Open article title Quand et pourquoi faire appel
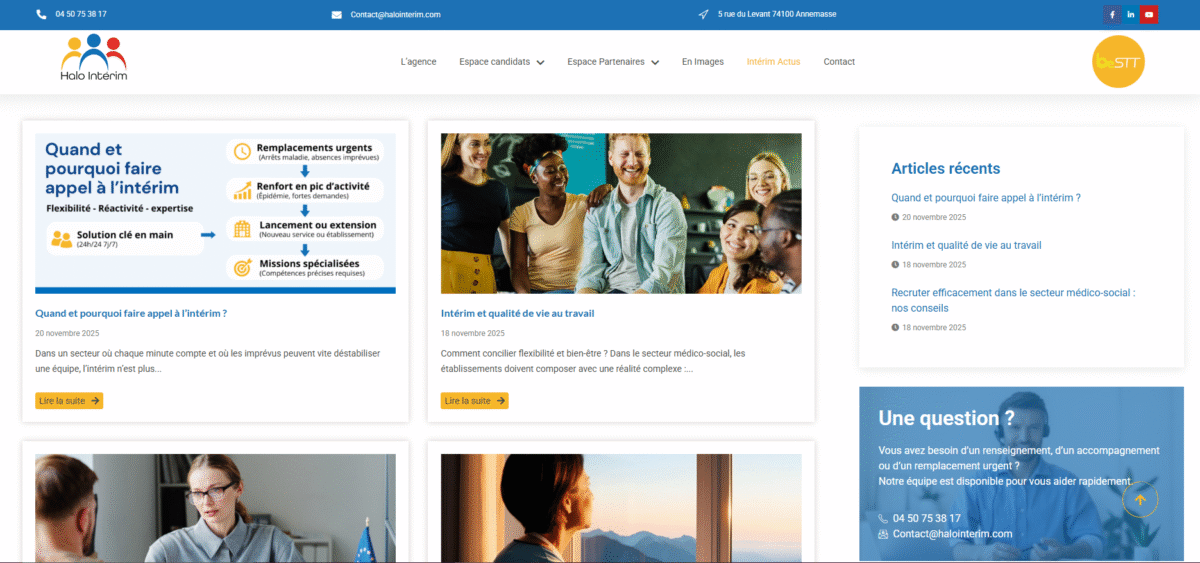The height and width of the screenshot is (563, 1200). point(131,313)
